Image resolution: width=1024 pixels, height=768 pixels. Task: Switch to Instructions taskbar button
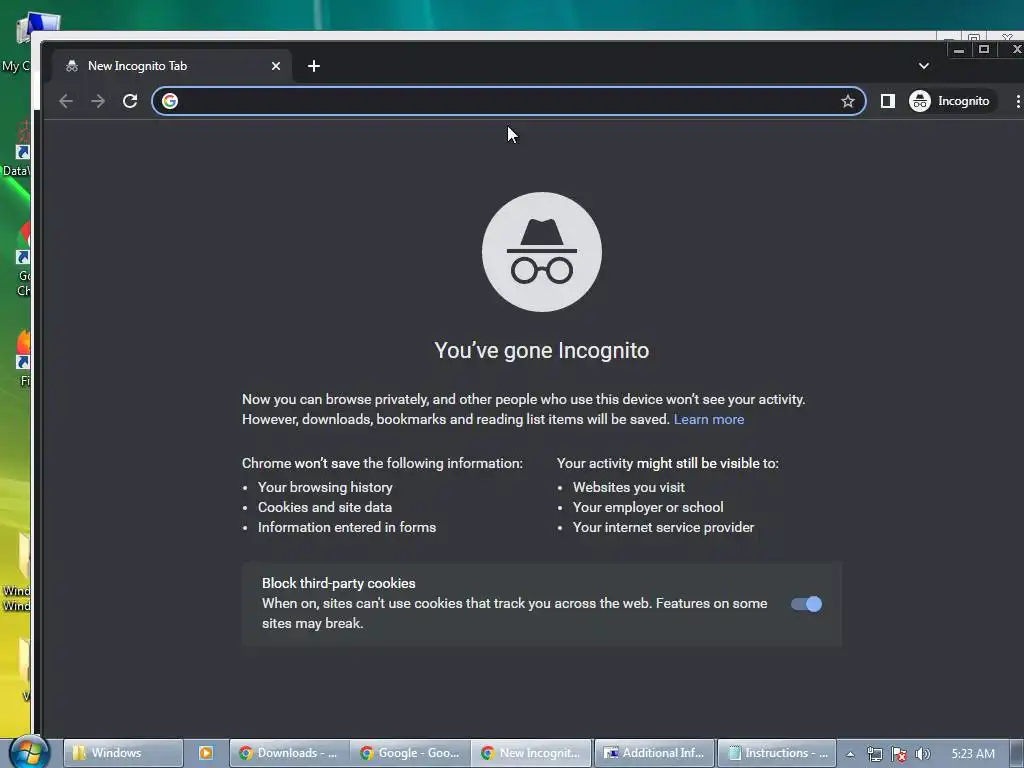(x=776, y=753)
